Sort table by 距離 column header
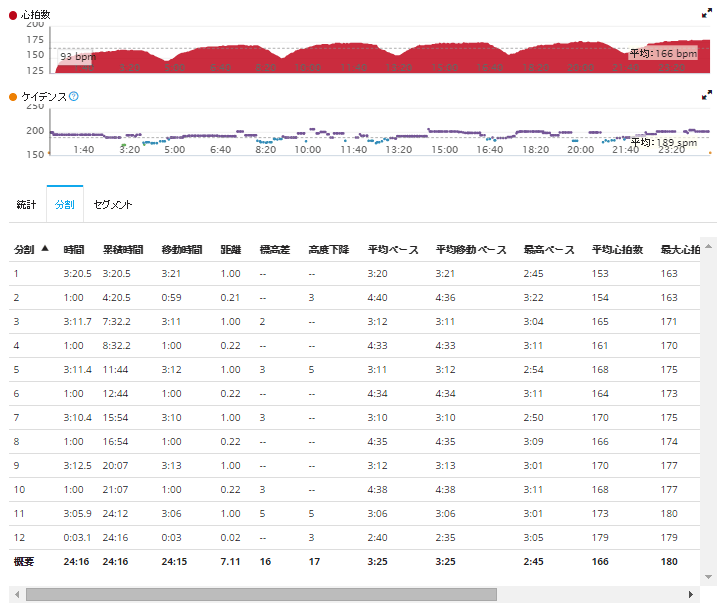 coord(231,249)
